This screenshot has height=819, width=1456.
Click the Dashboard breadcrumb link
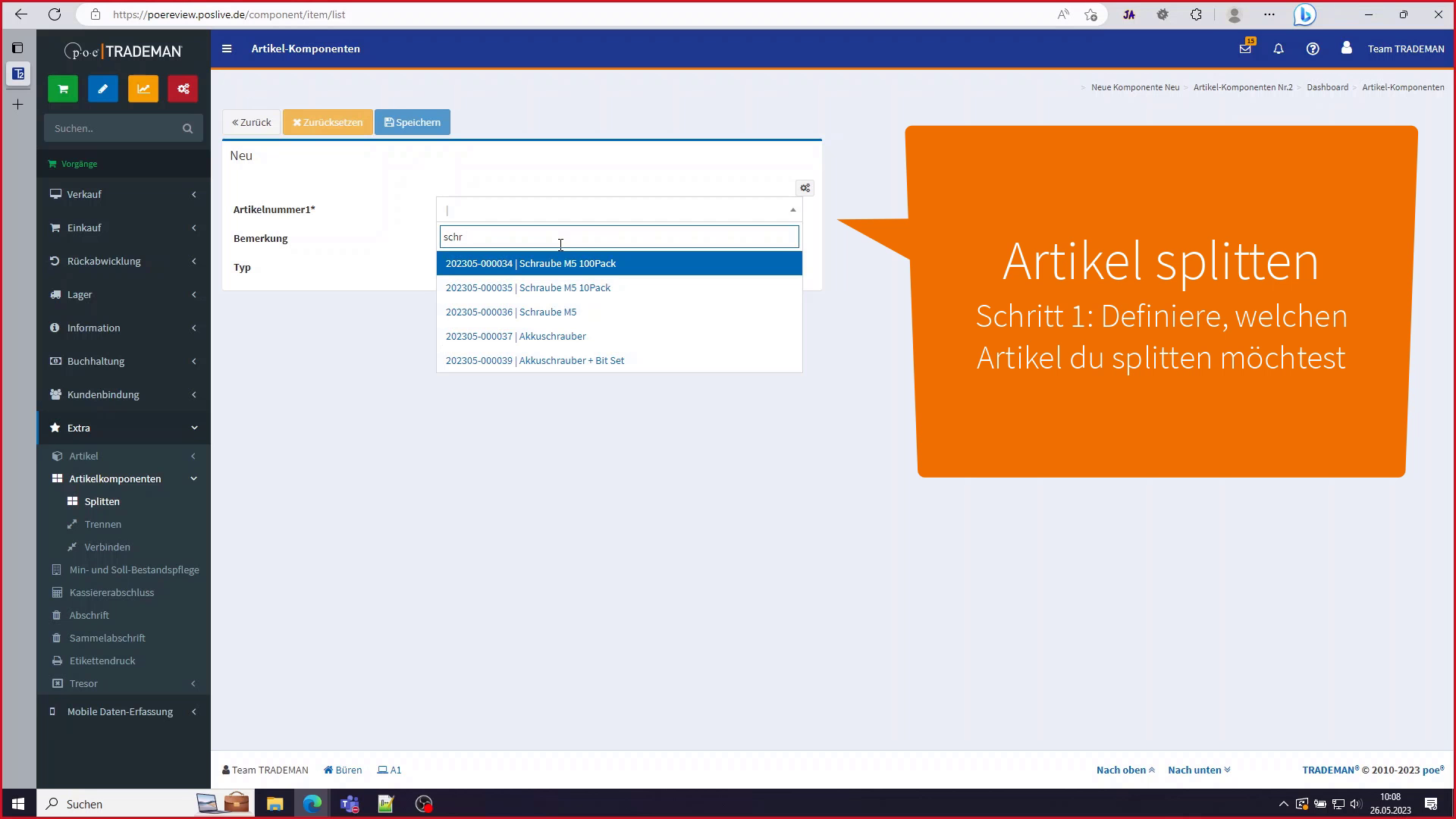[x=1327, y=87]
